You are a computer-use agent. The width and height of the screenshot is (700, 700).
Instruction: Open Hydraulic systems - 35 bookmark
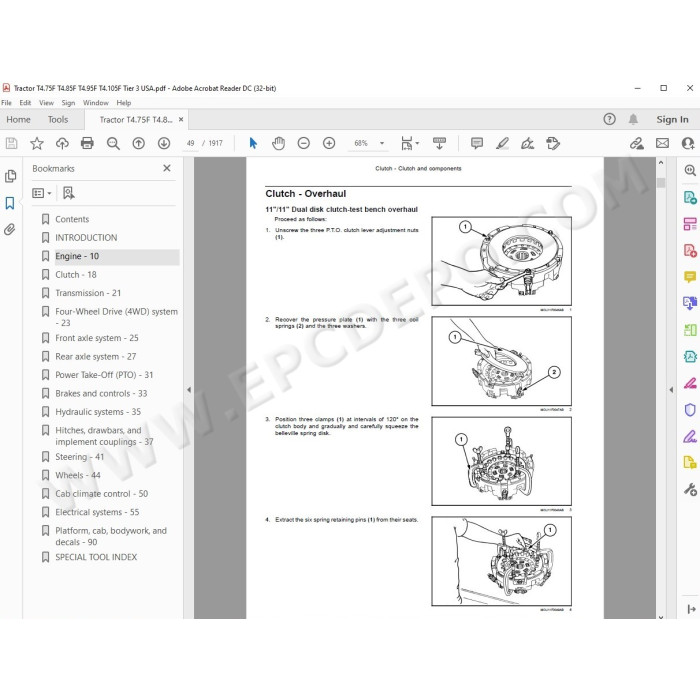click(x=98, y=412)
